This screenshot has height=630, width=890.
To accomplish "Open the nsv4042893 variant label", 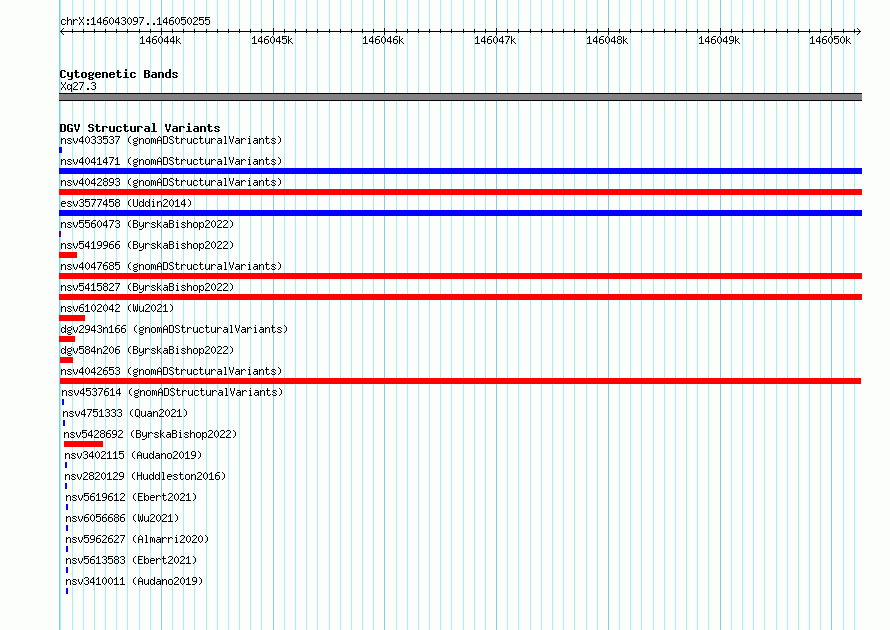I will click(171, 182).
